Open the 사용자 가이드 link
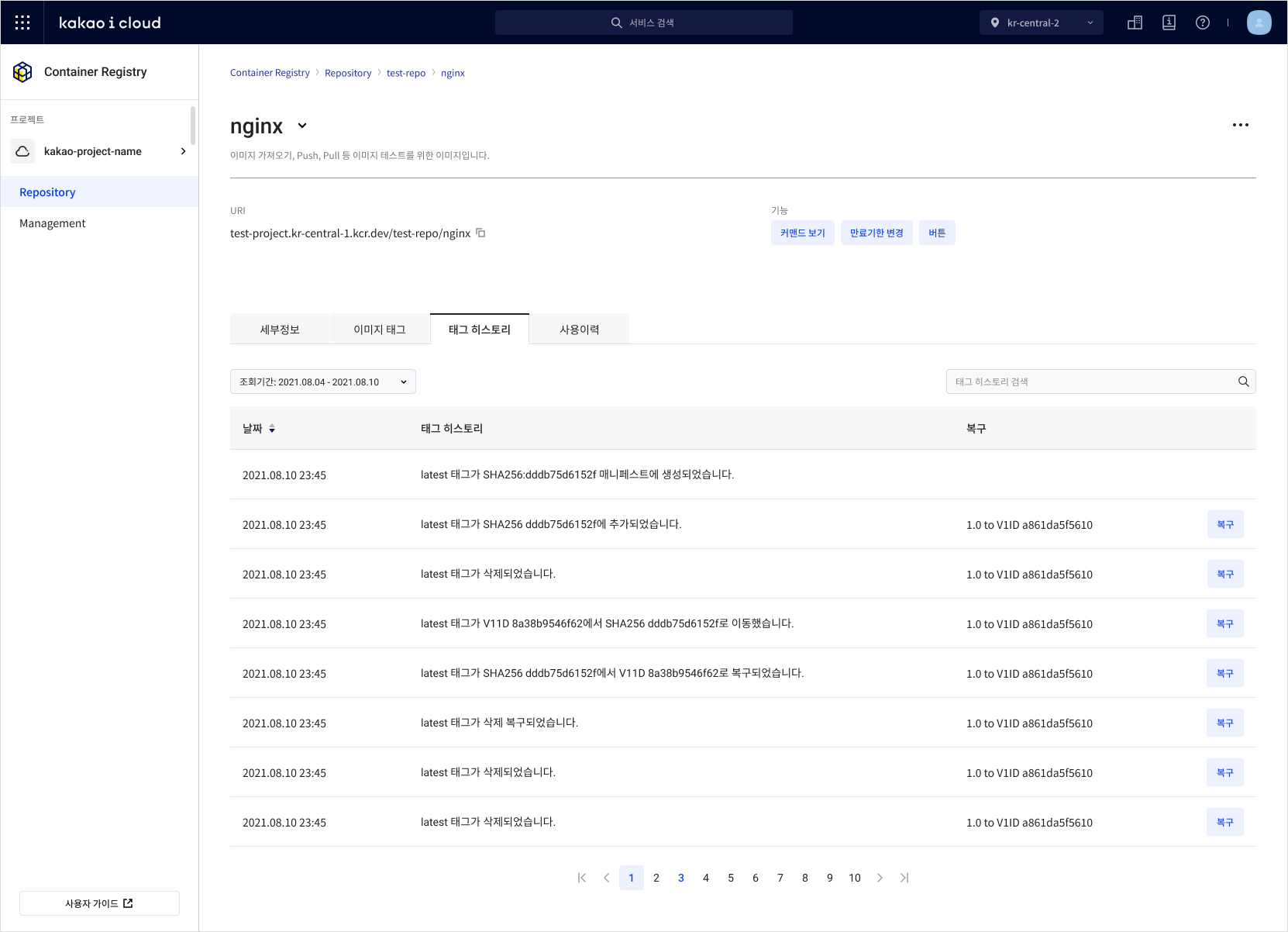Screen dimensions: 1288x932 (x=99, y=903)
